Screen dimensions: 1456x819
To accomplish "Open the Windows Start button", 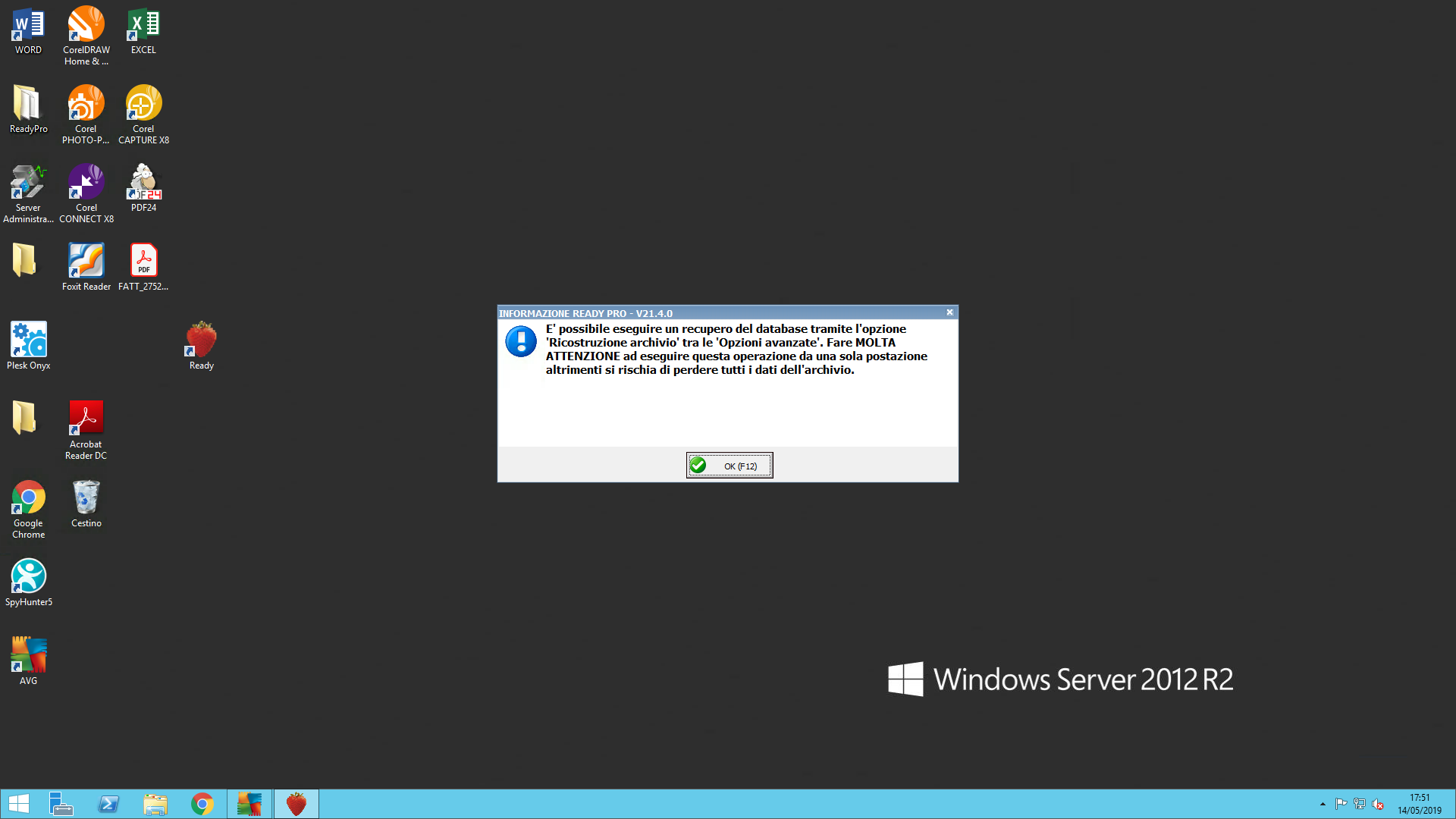I will pos(18,804).
